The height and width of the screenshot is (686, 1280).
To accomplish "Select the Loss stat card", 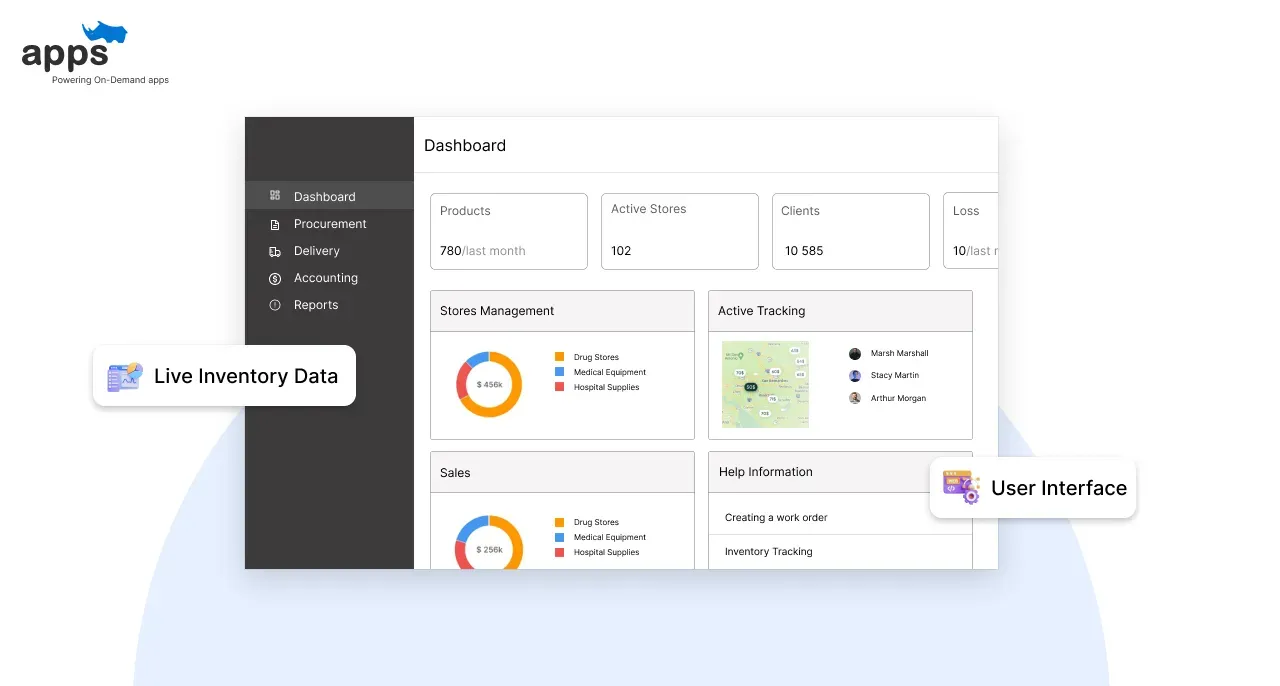I will 971,231.
